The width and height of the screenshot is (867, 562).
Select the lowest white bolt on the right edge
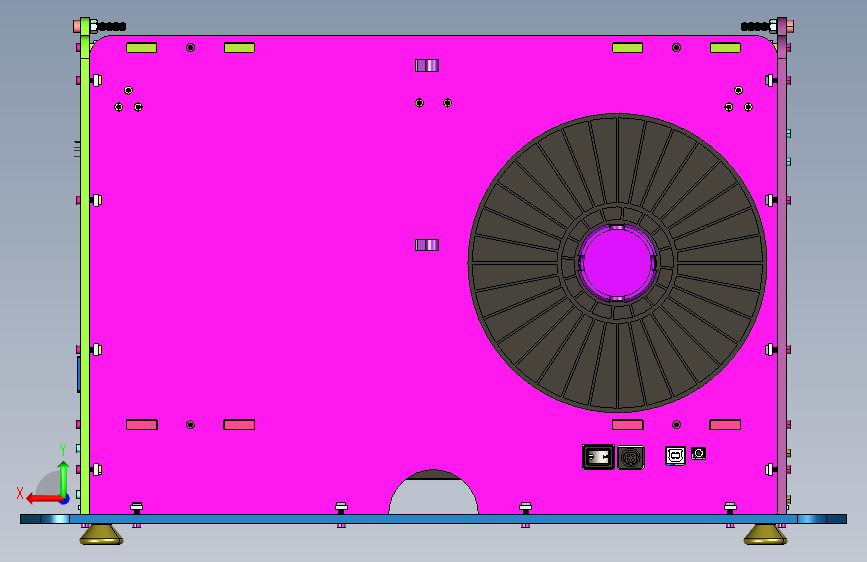point(770,470)
